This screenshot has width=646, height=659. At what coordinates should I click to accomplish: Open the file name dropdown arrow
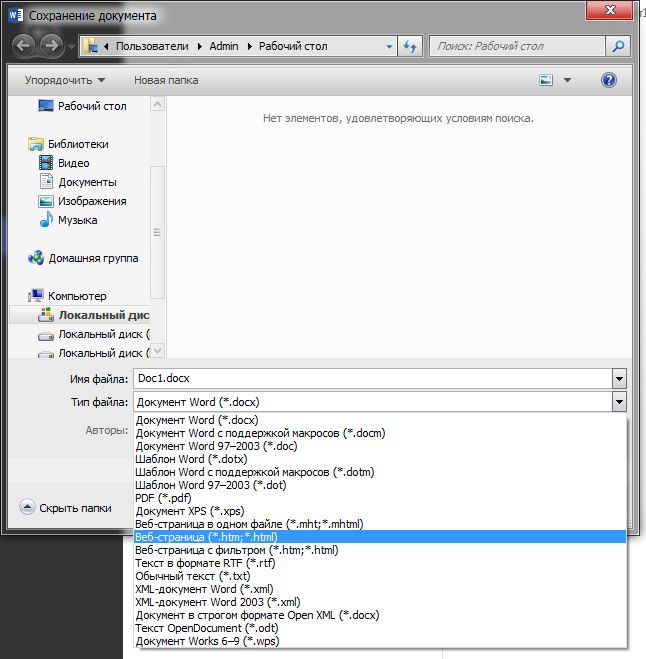(619, 379)
